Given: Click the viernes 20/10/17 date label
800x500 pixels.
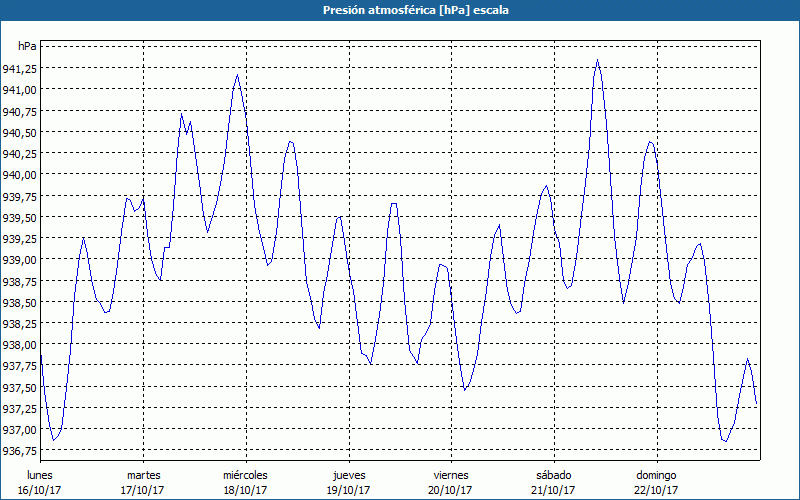Looking at the screenshot, I should pyautogui.click(x=450, y=482).
